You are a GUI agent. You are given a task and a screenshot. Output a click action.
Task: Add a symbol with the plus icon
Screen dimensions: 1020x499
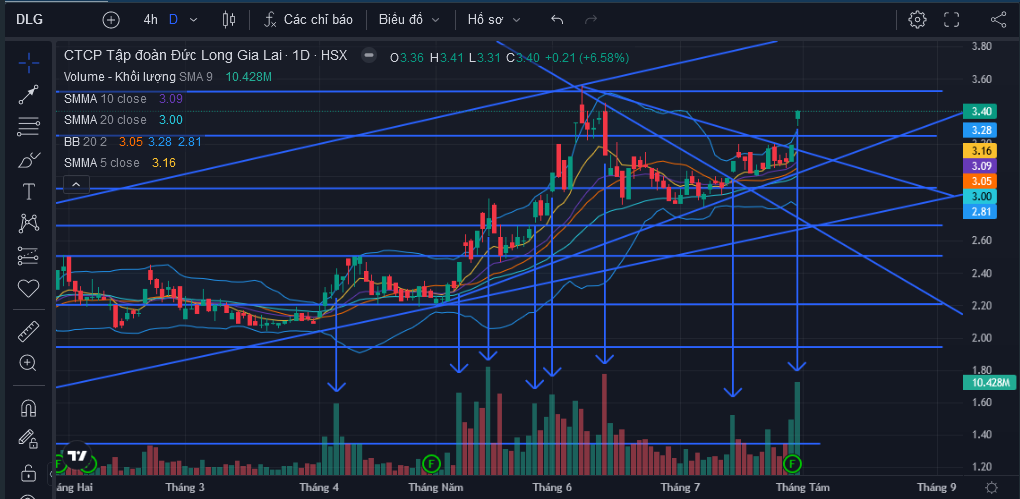[111, 20]
